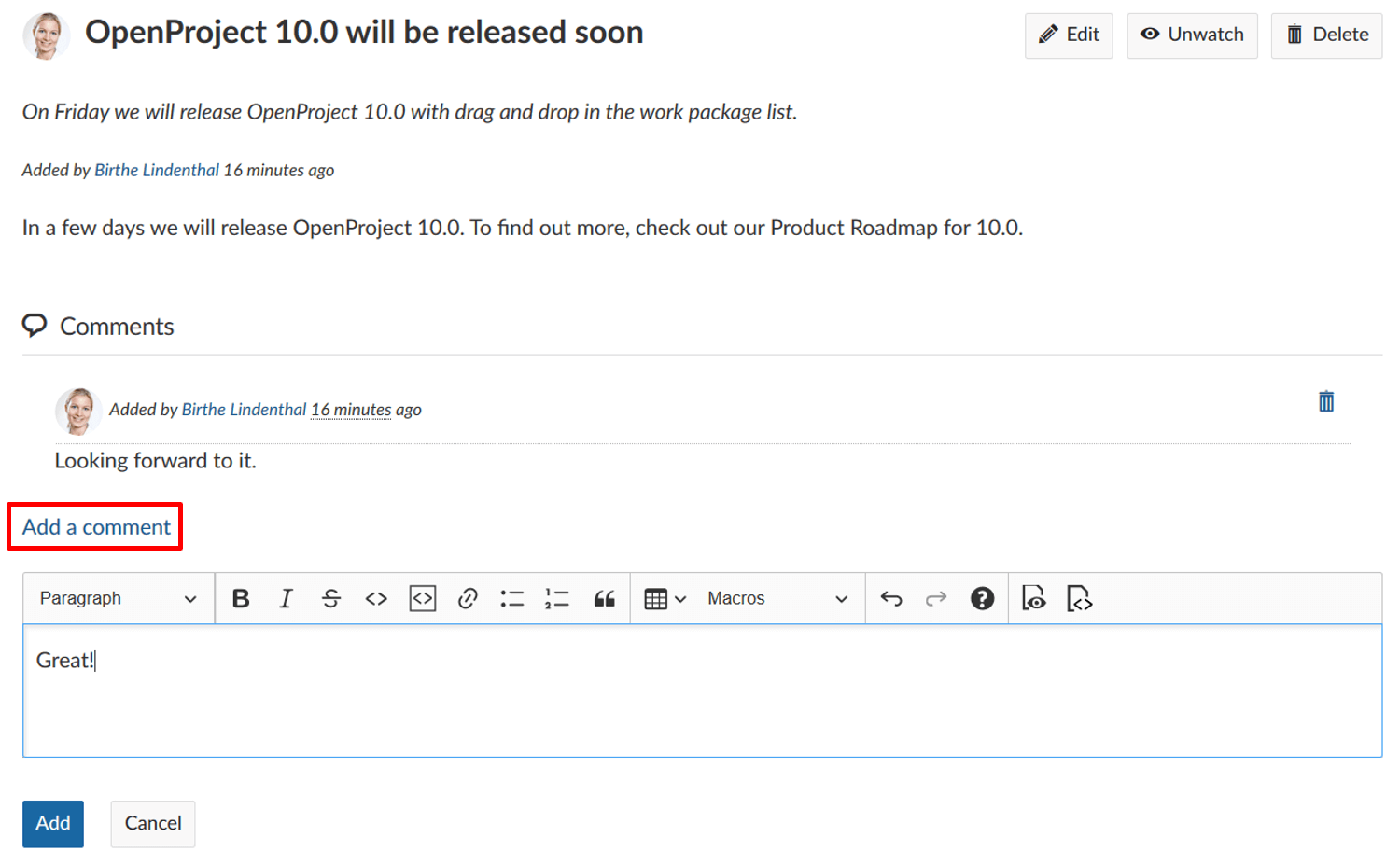Click Unwatch to stop watching news
Image resolution: width=1400 pixels, height=865 pixels.
coord(1192,35)
